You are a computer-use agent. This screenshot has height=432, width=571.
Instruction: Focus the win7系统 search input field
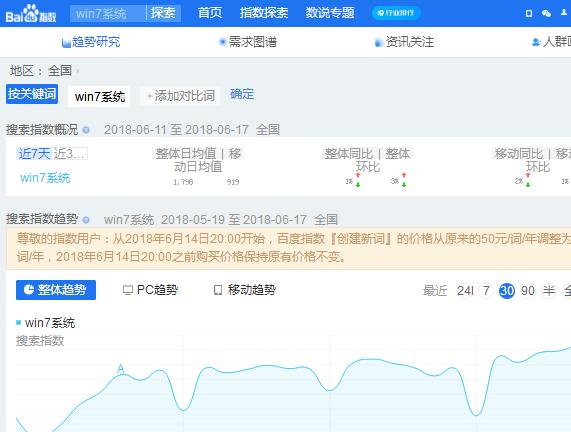click(108, 13)
